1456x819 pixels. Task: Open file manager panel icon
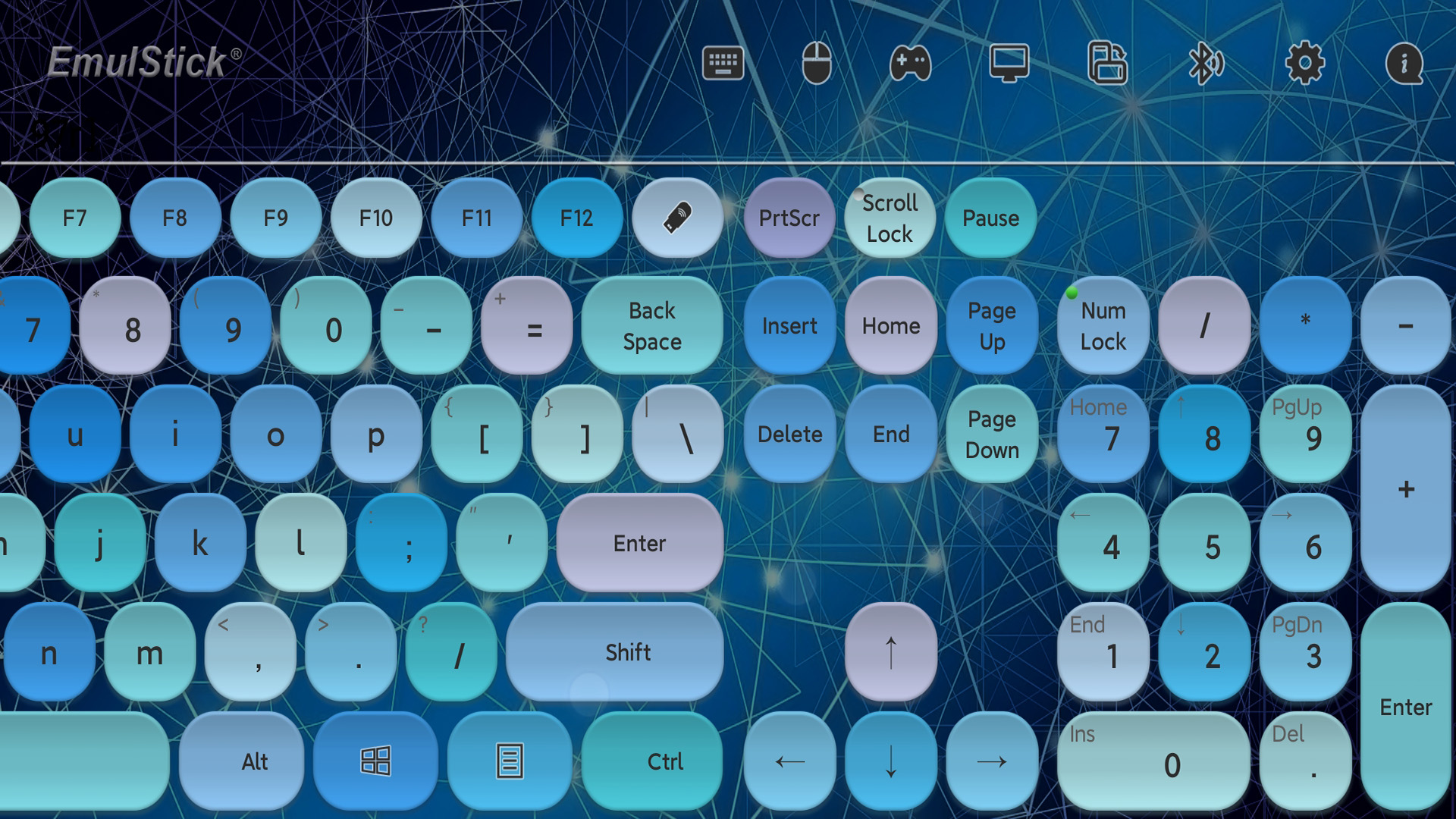coord(1107,64)
